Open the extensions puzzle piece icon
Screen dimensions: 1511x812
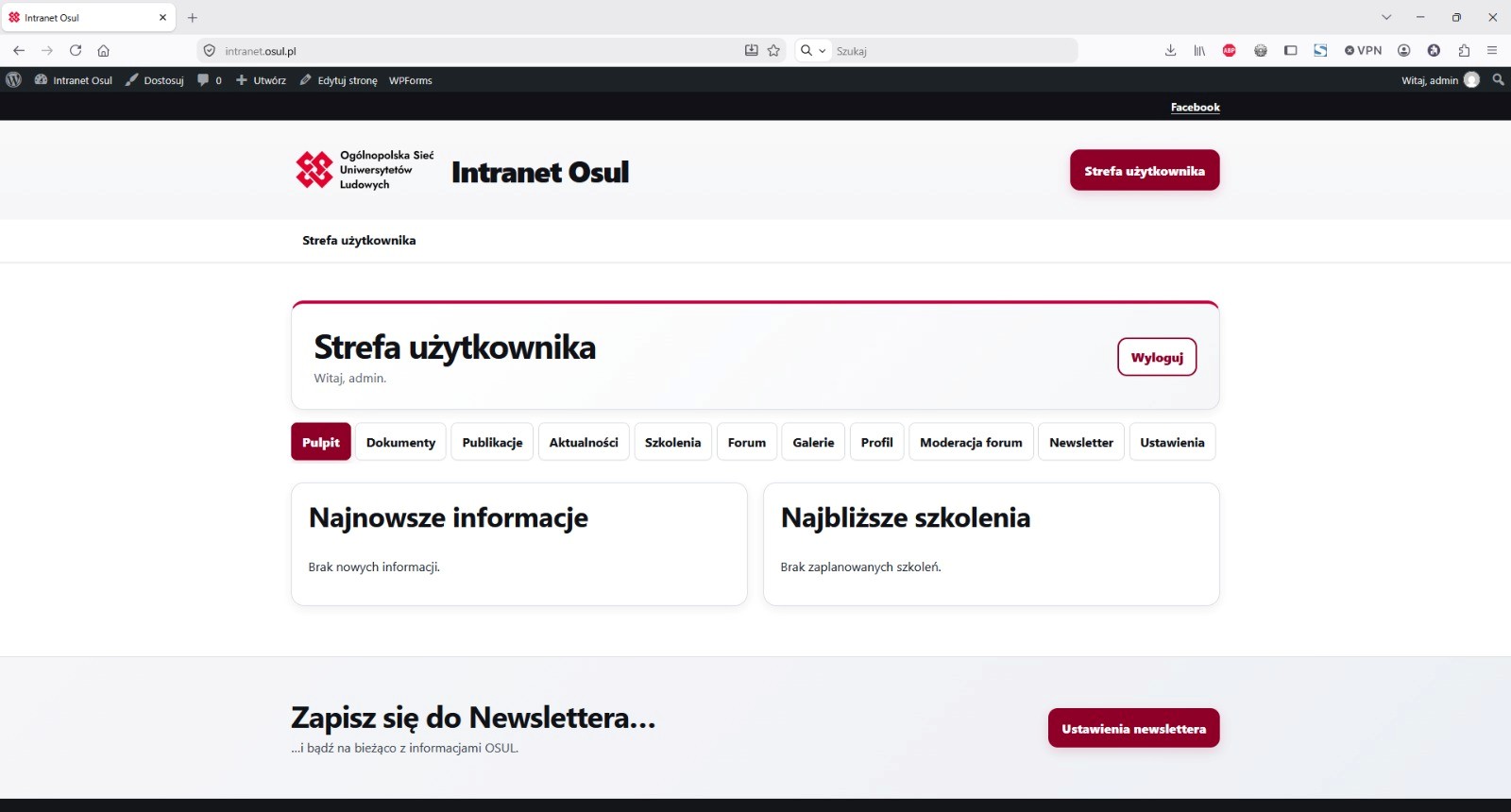pos(1464,51)
